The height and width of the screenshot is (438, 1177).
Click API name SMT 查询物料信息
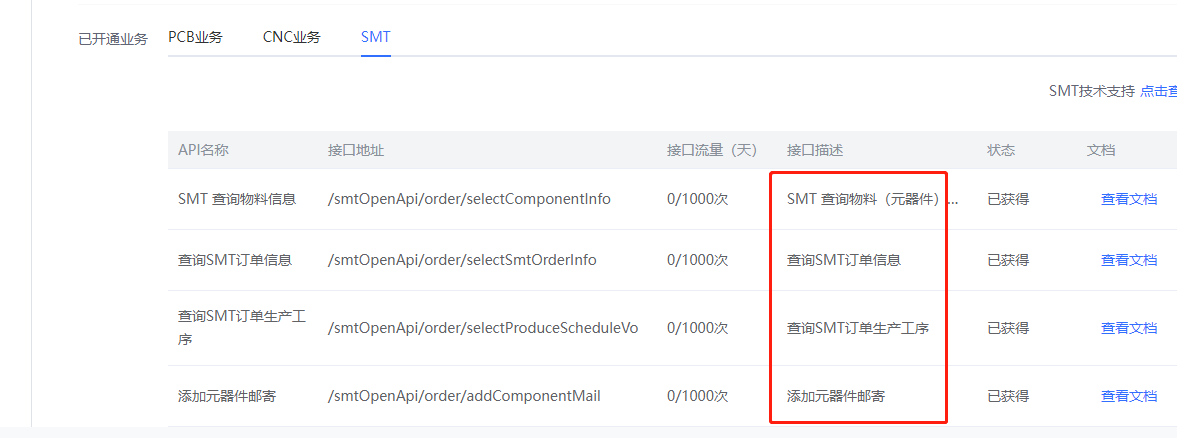[237, 199]
